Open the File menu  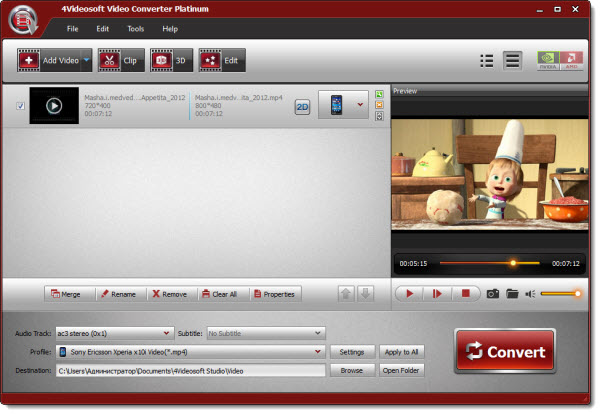click(x=72, y=28)
